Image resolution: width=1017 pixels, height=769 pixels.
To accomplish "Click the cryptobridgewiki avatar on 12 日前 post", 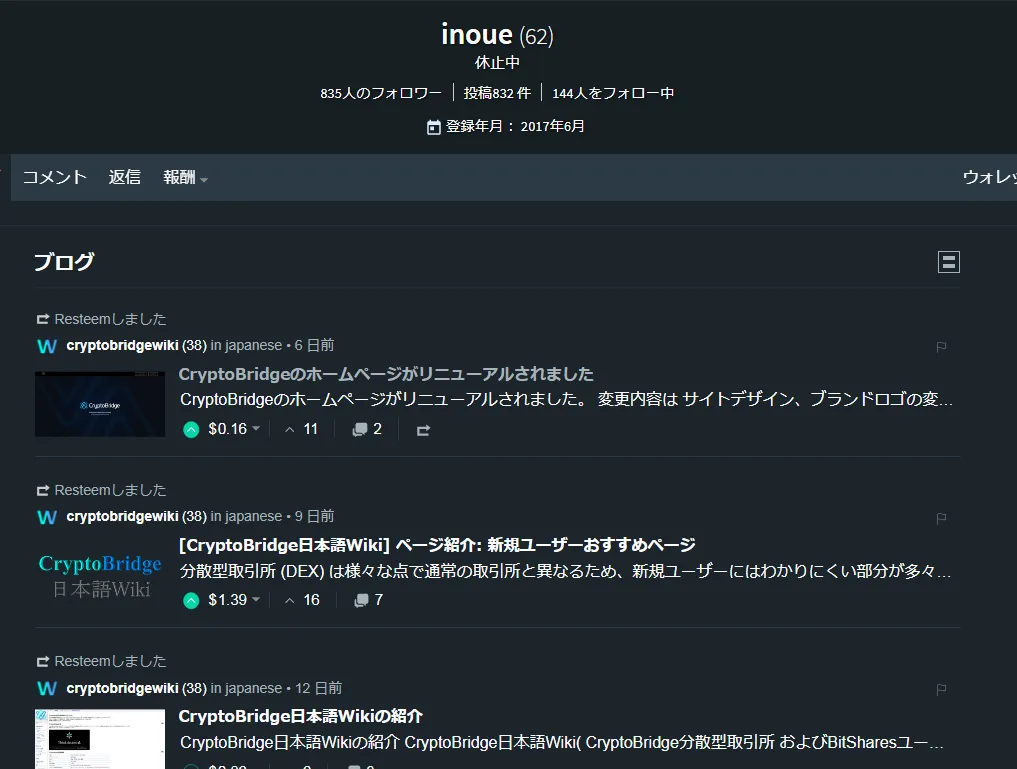I will pos(47,689).
